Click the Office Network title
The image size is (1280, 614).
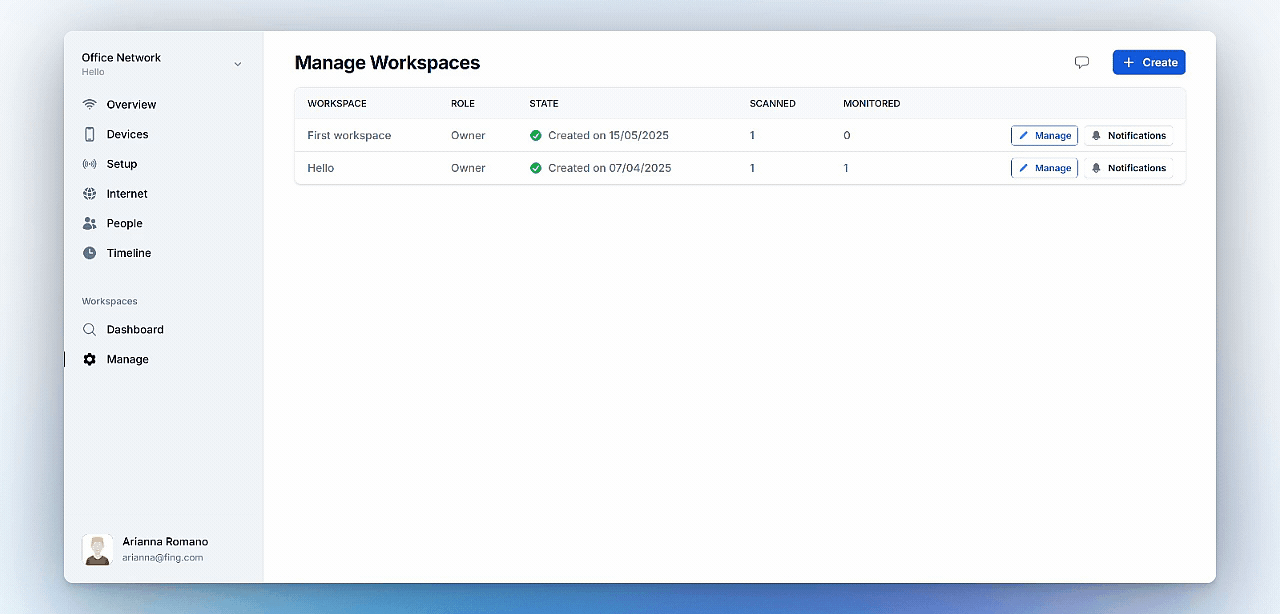tap(121, 58)
